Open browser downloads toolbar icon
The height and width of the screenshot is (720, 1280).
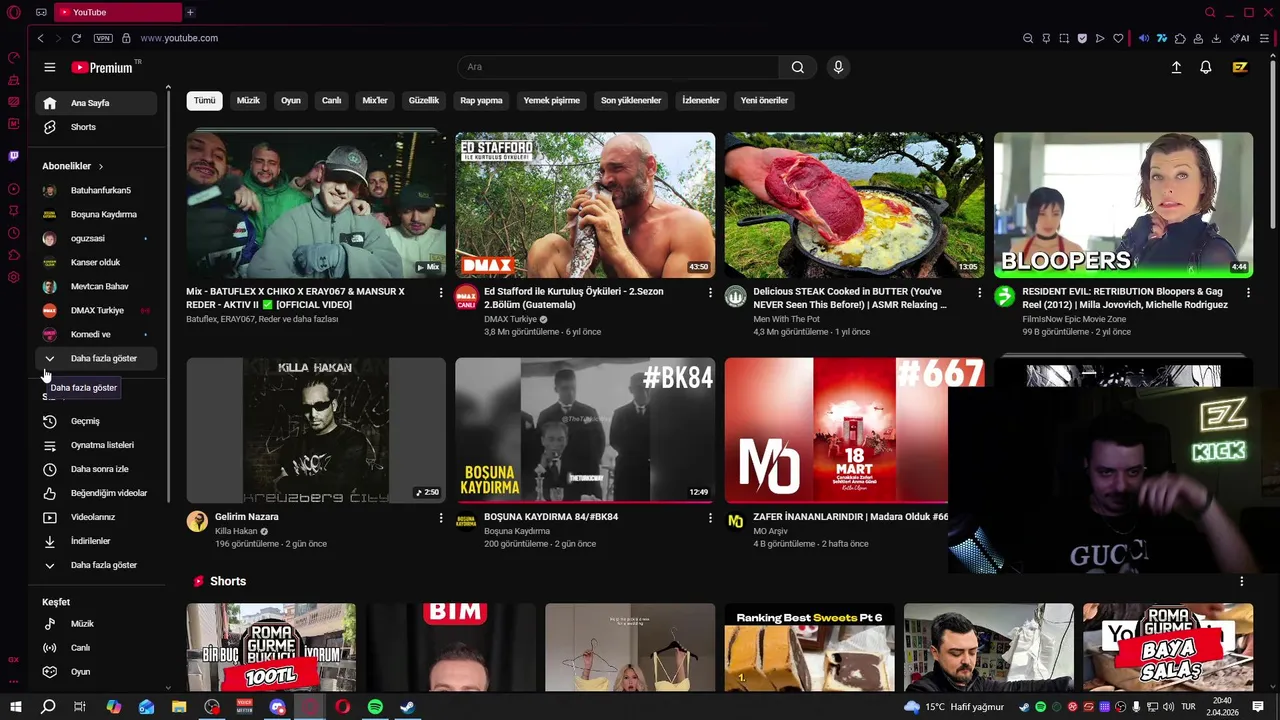1216,38
